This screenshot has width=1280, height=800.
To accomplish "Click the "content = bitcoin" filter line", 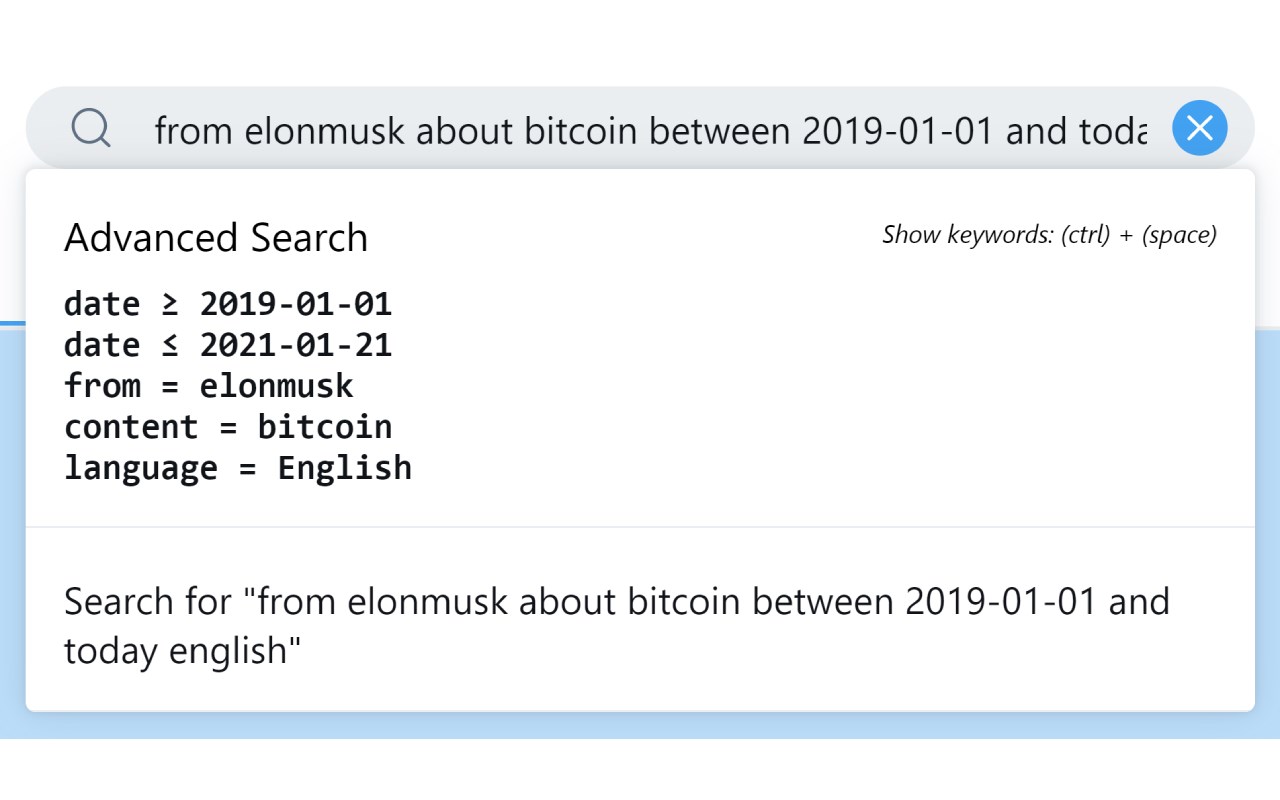I will click(228, 427).
